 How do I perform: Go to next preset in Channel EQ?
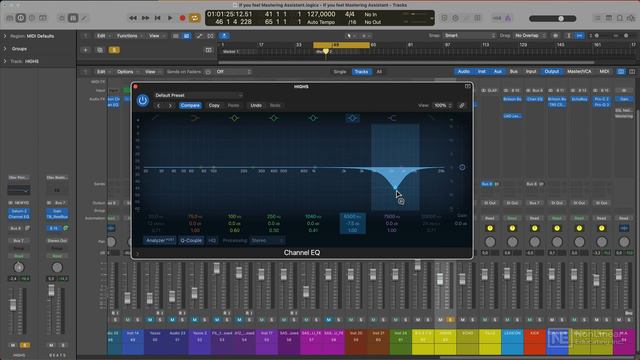tap(170, 106)
